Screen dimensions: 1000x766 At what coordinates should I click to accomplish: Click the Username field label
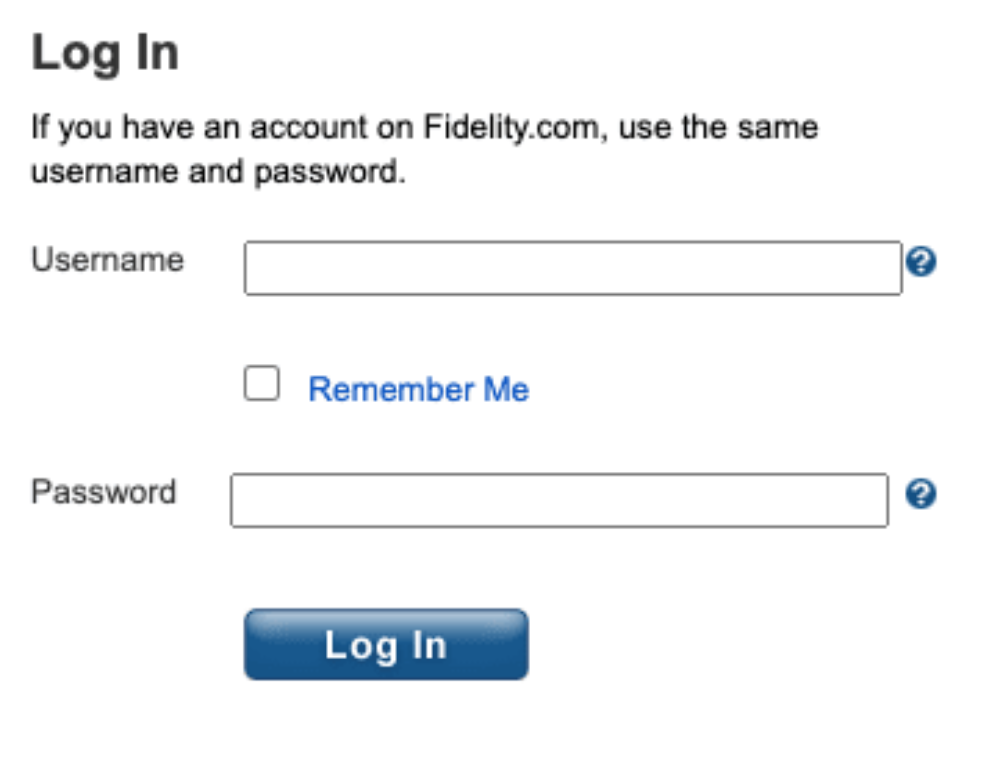[108, 260]
